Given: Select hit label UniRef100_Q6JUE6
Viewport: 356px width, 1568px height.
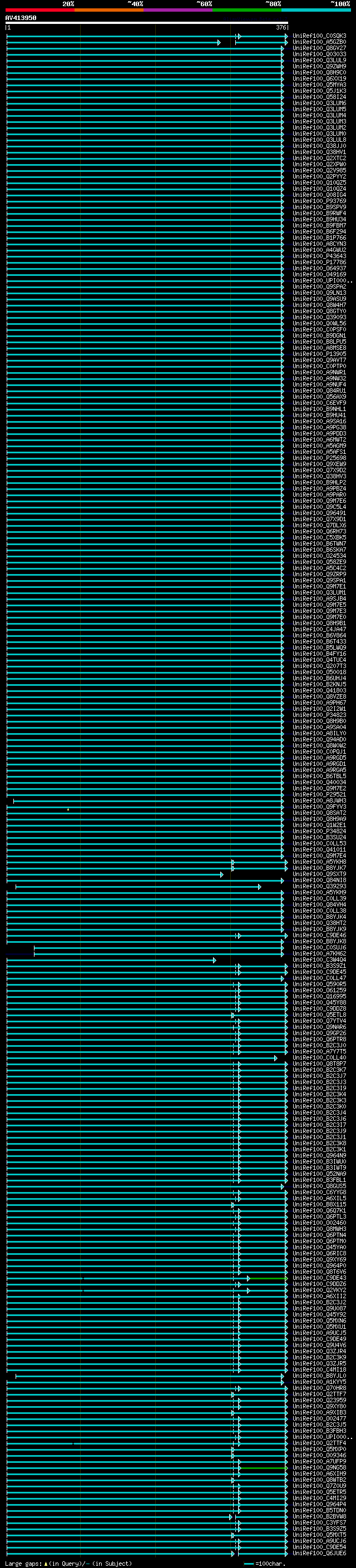Looking at the screenshot, I should pos(319,1553).
